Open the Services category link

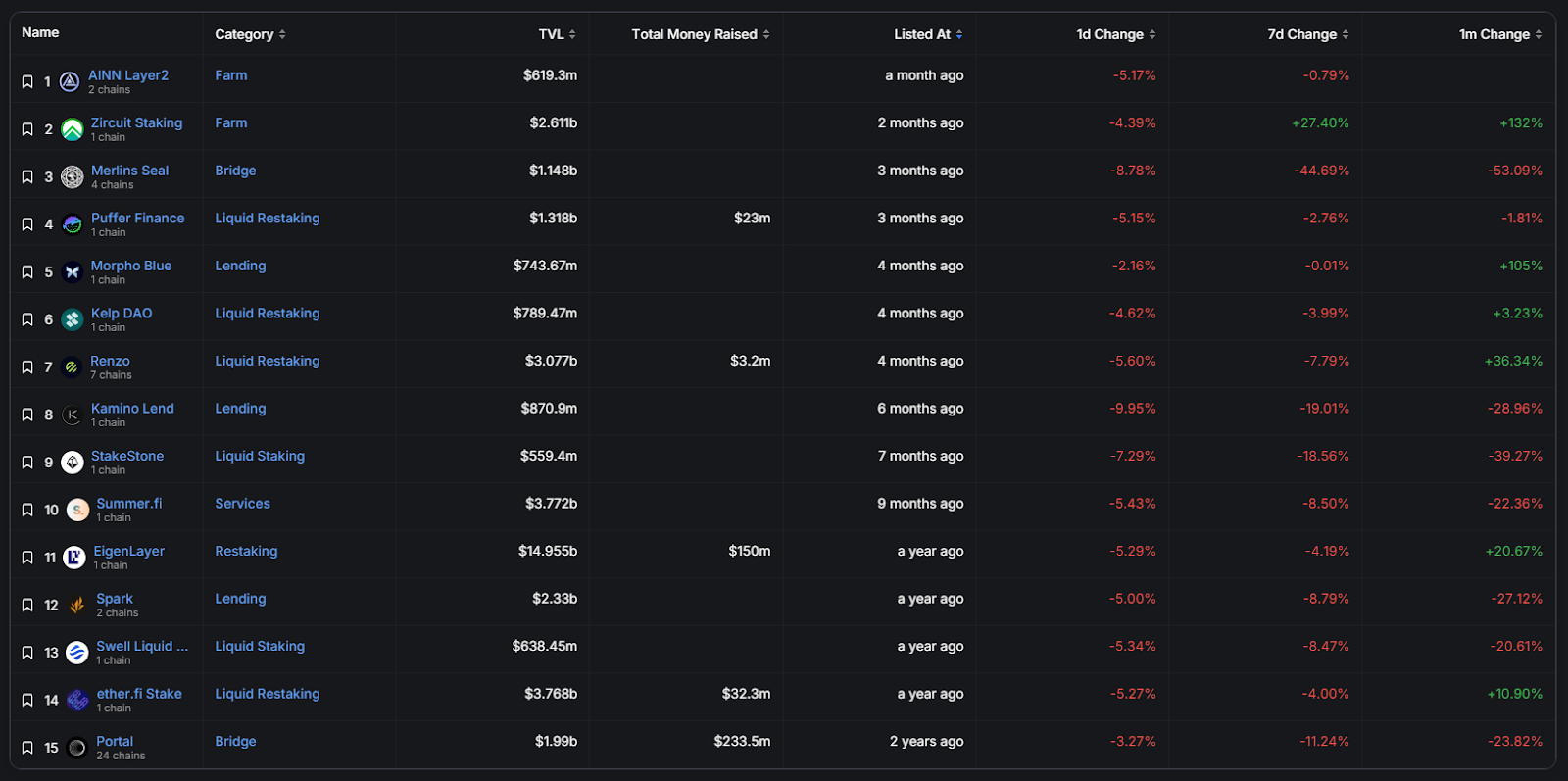243,504
